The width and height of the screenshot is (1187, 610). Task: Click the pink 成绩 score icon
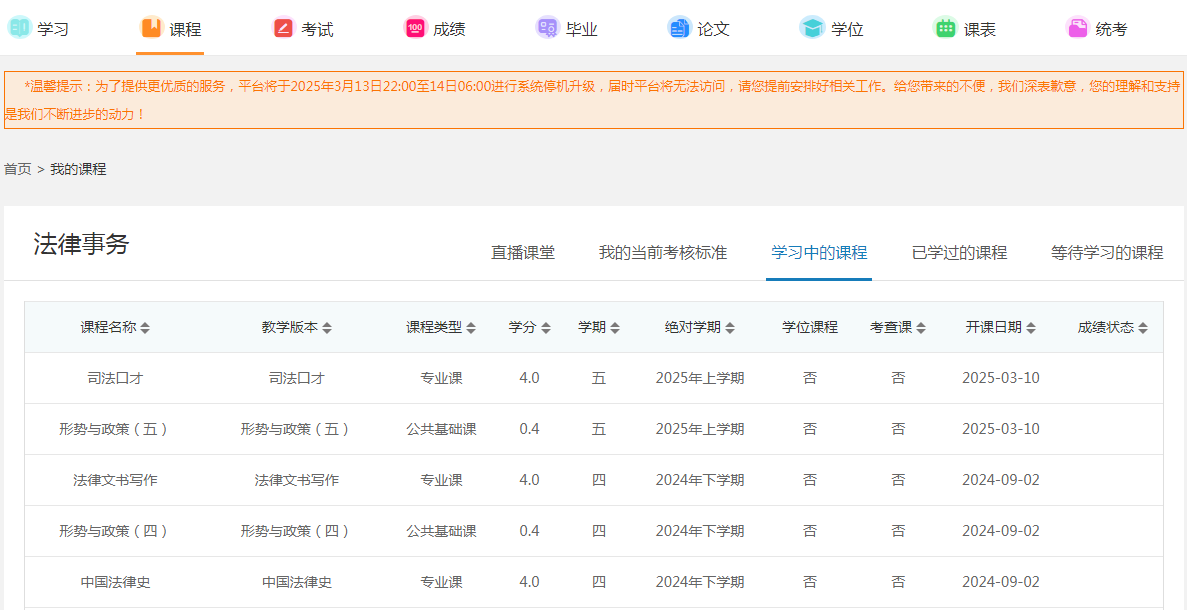point(415,28)
